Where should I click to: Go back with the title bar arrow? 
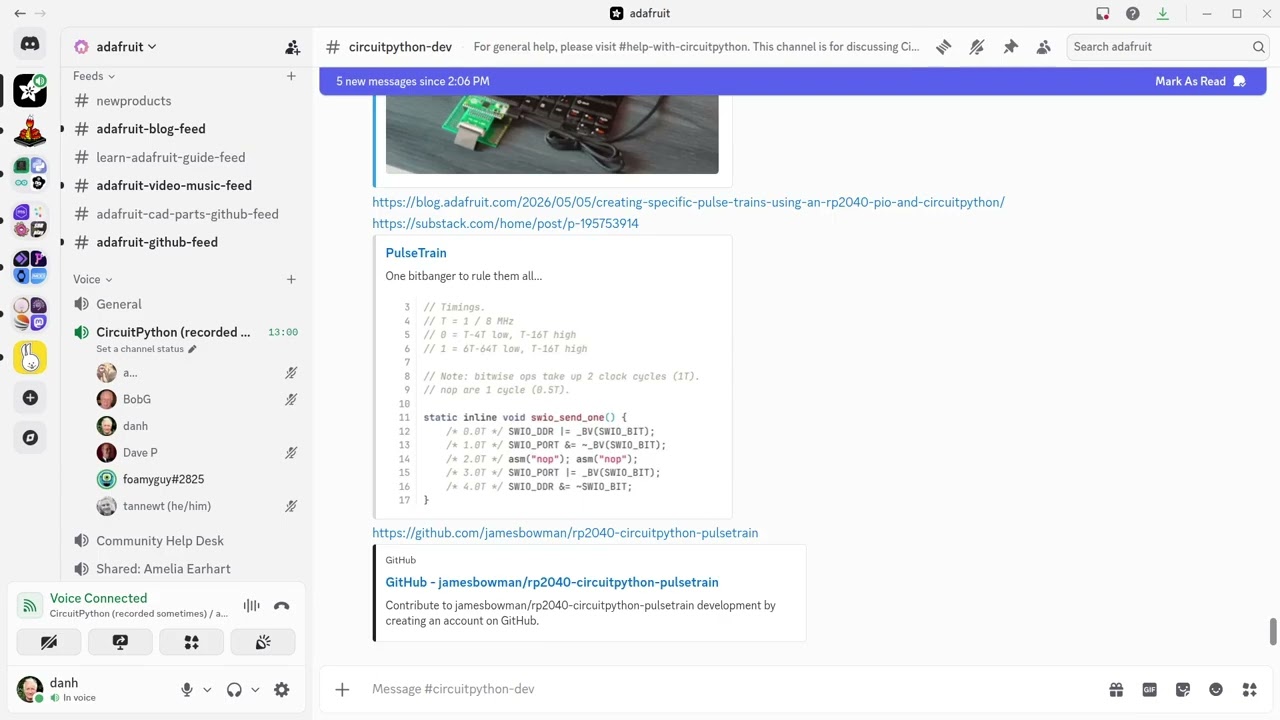pos(19,13)
